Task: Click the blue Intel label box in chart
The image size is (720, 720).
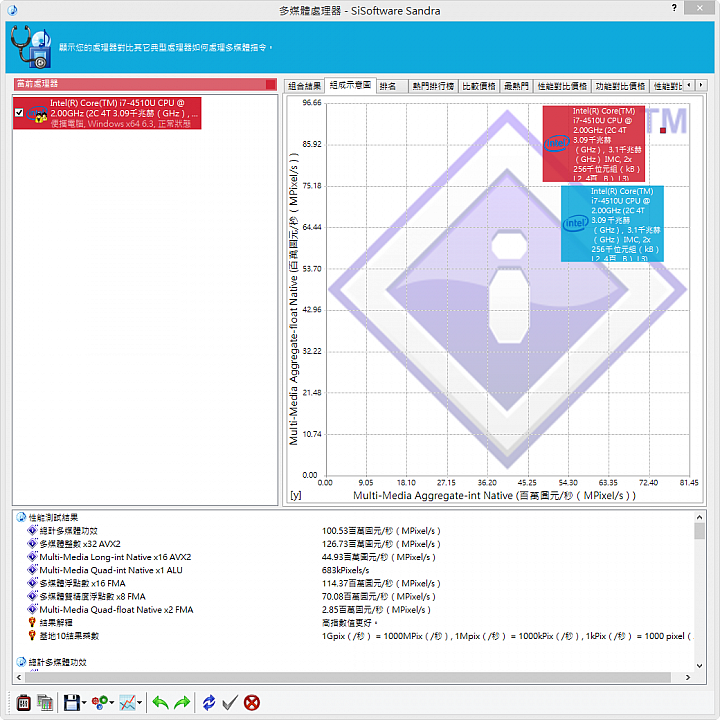Action: tap(612, 224)
